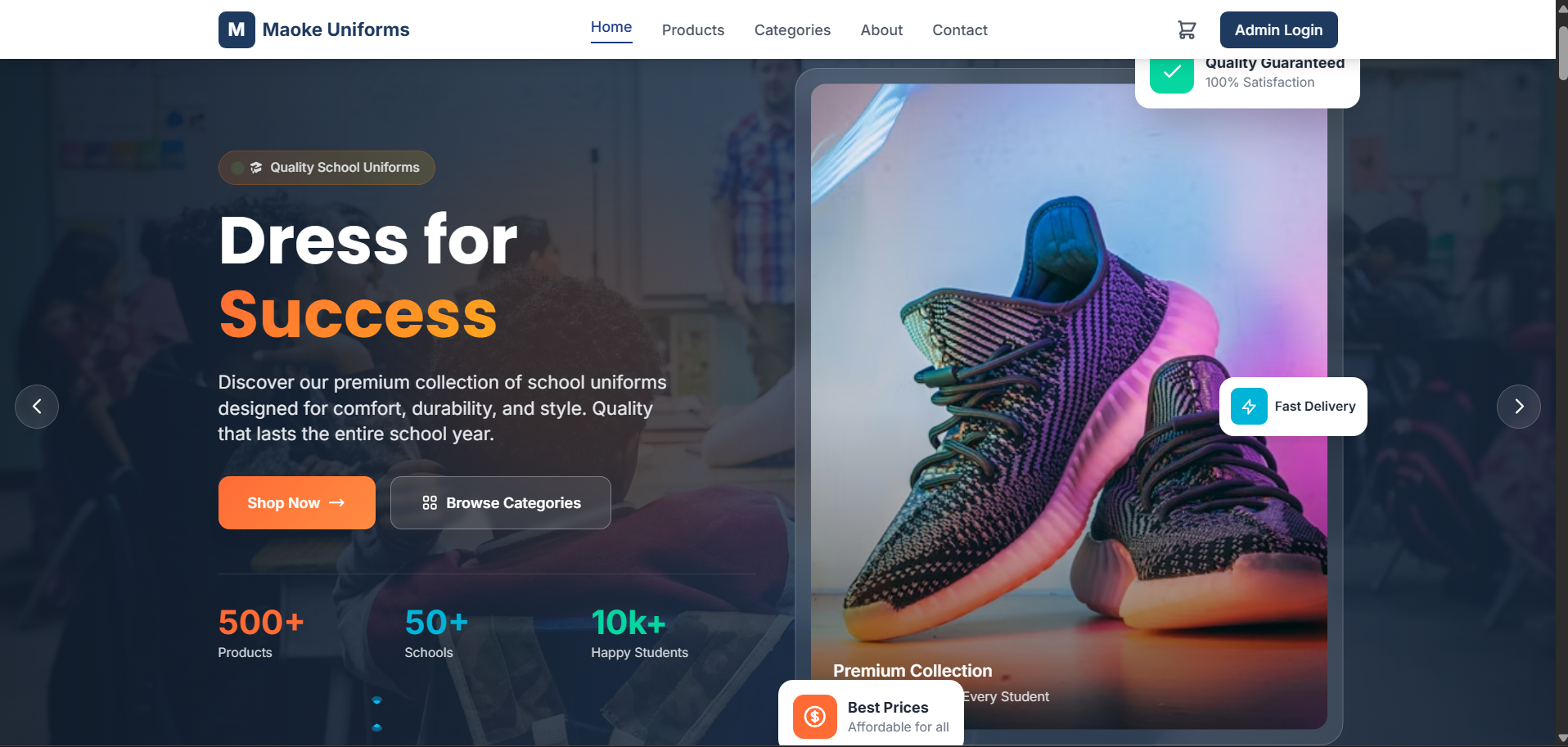Go to previous slide with left arrow
The width and height of the screenshot is (1568, 747).
click(x=37, y=407)
